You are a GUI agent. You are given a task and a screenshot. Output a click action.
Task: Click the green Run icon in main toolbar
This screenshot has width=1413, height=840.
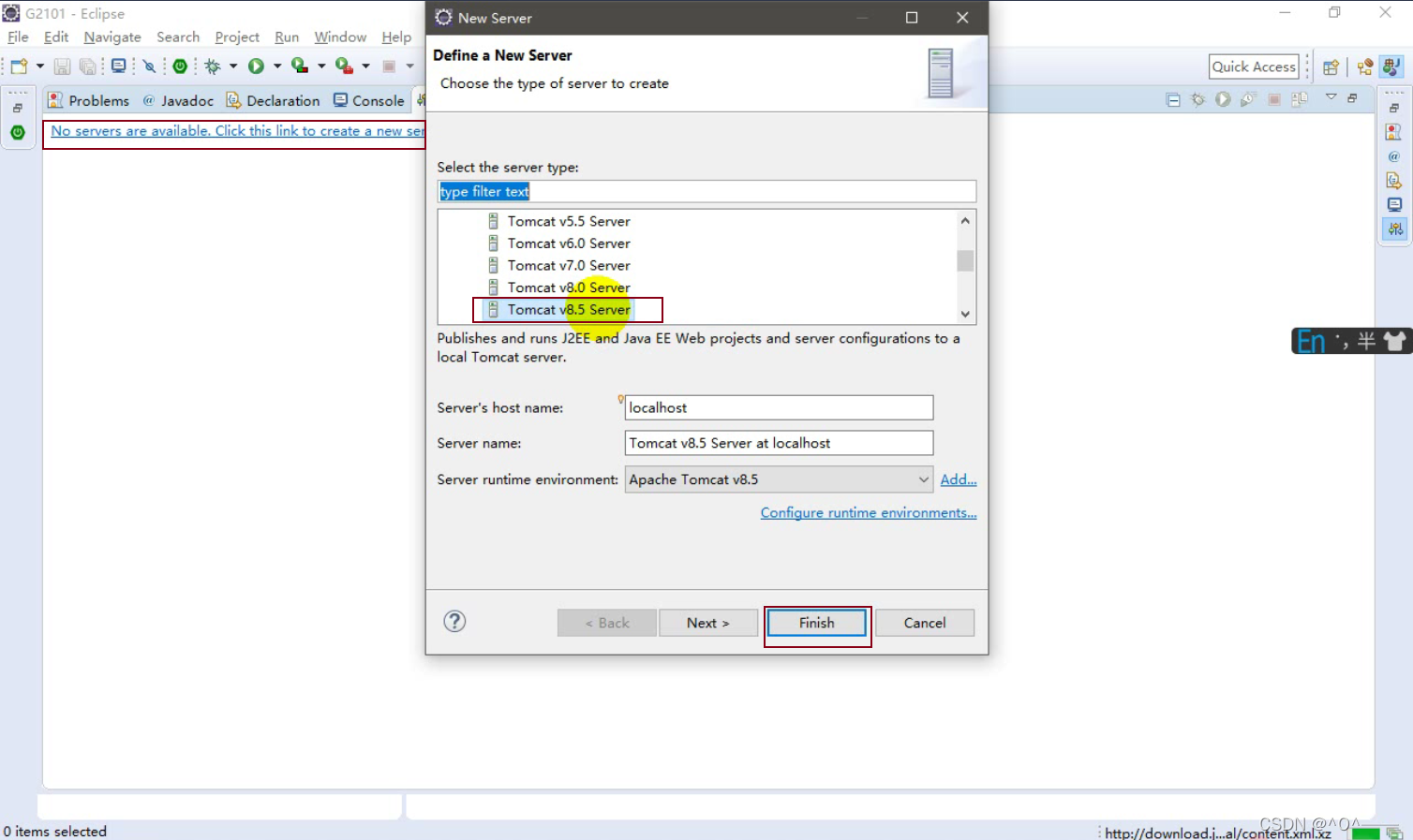(256, 66)
